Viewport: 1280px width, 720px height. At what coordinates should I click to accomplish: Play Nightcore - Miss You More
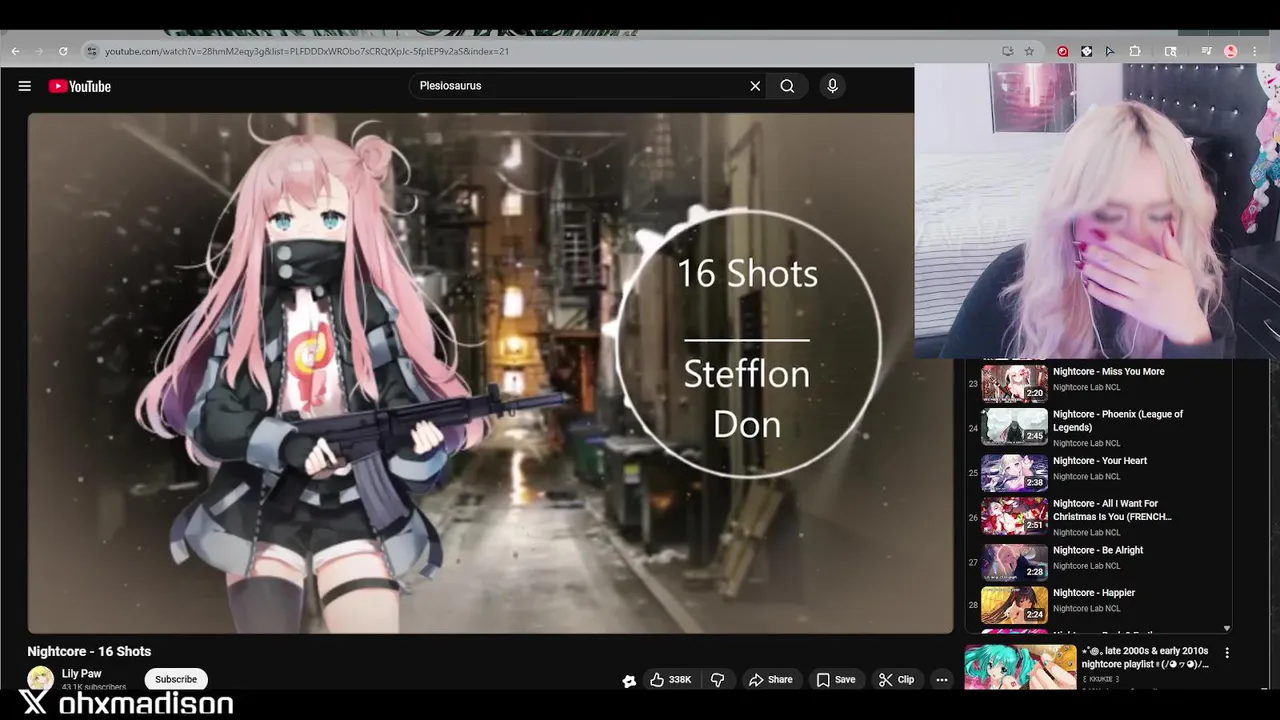tap(1108, 371)
